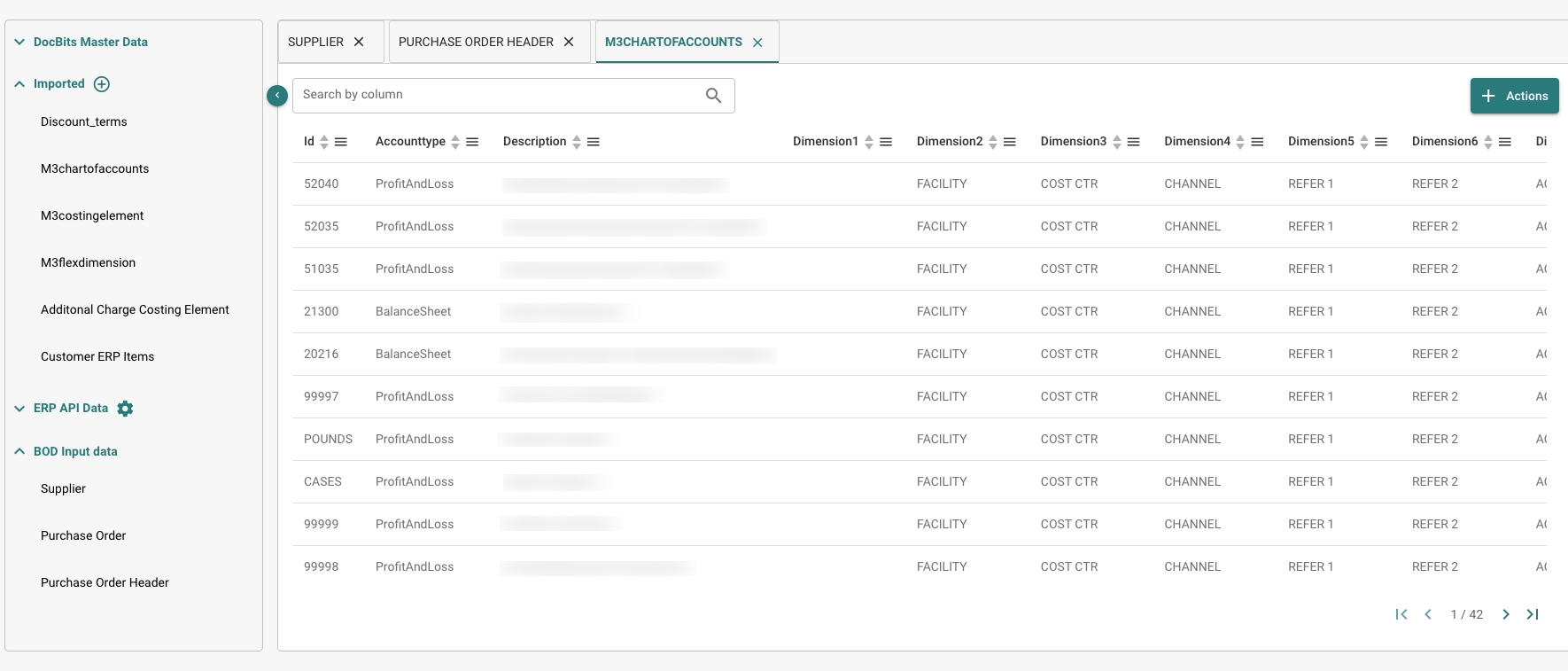This screenshot has width=1568, height=671.
Task: Open the Id column filter menu
Action: (x=341, y=142)
